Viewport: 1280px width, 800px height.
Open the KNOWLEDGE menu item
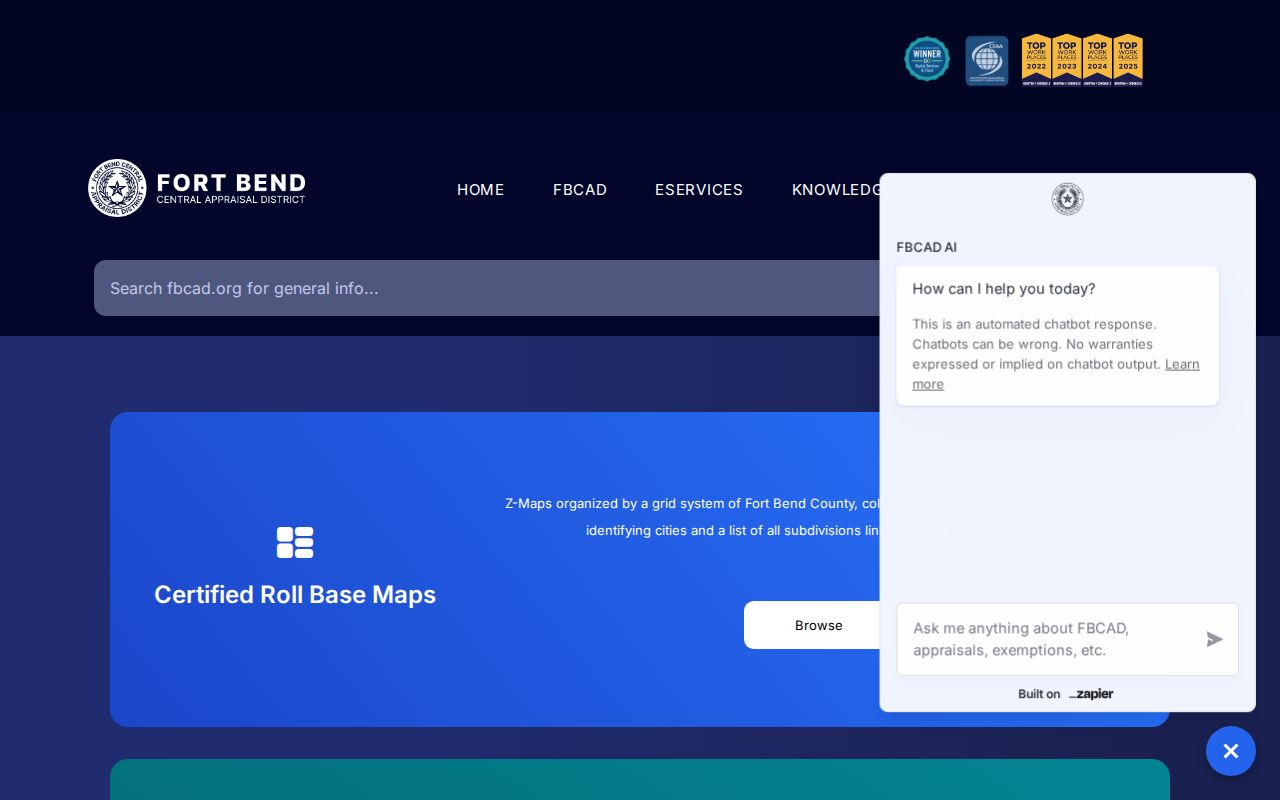point(835,190)
